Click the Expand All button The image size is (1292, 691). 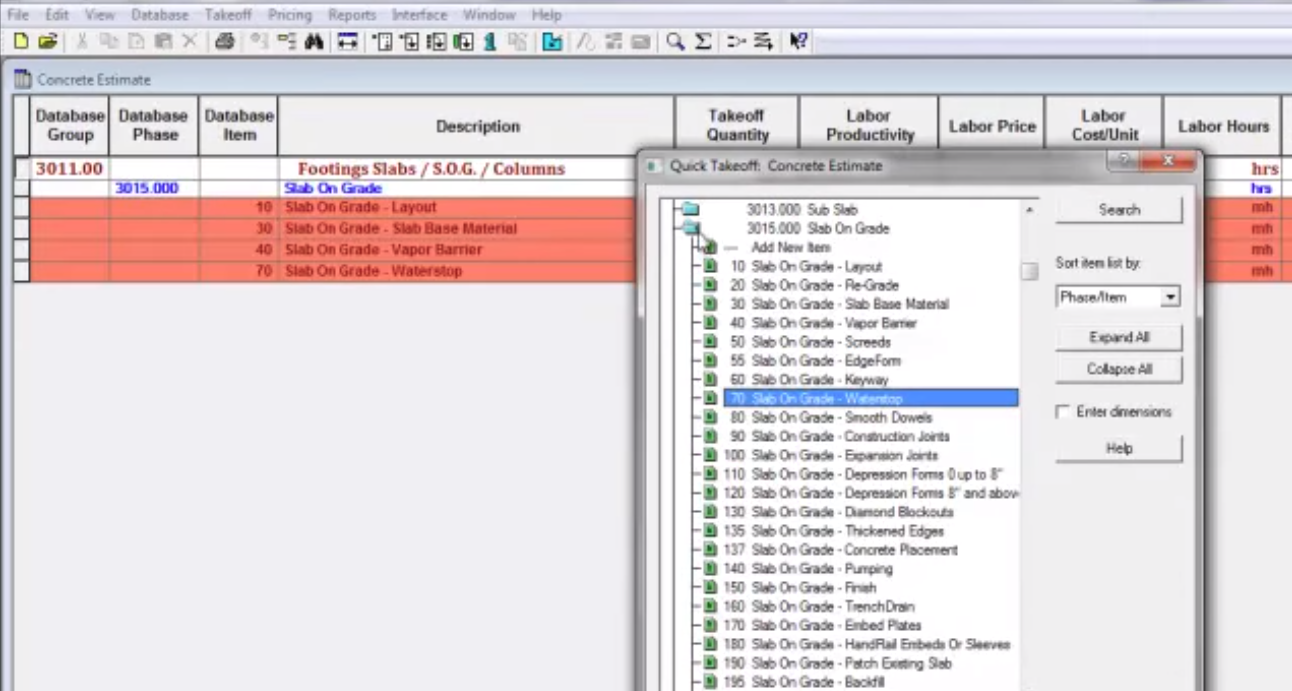coord(1119,338)
